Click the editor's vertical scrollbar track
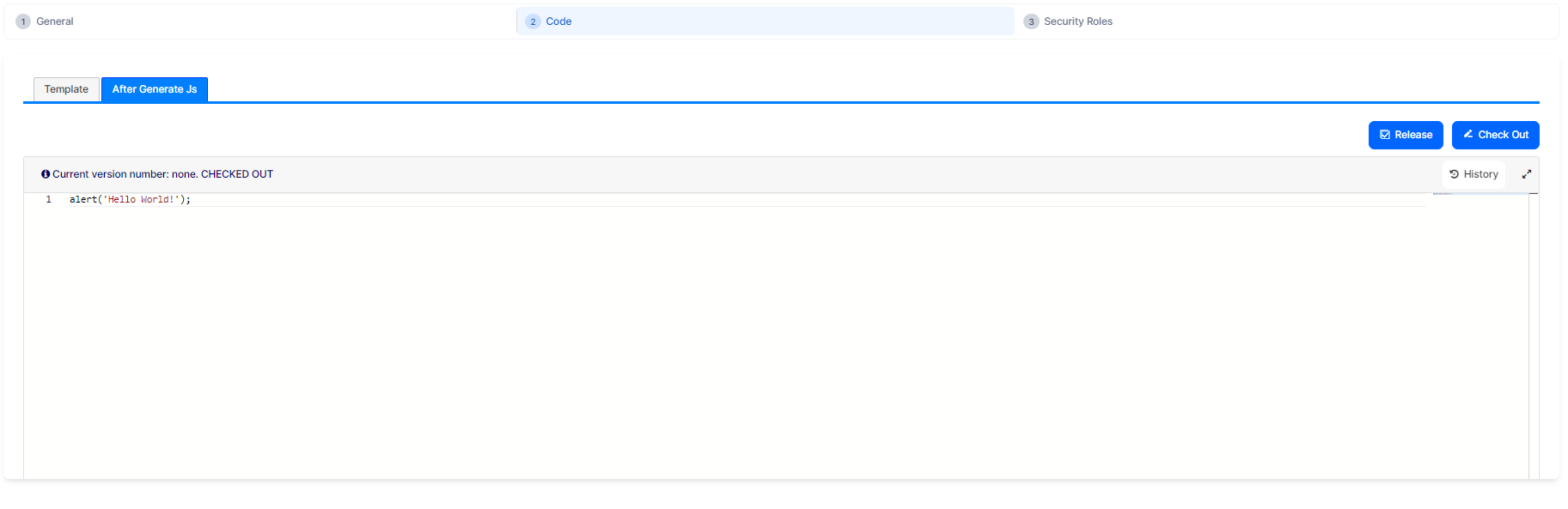Viewport: 1568px width, 509px height. click(x=1534, y=335)
